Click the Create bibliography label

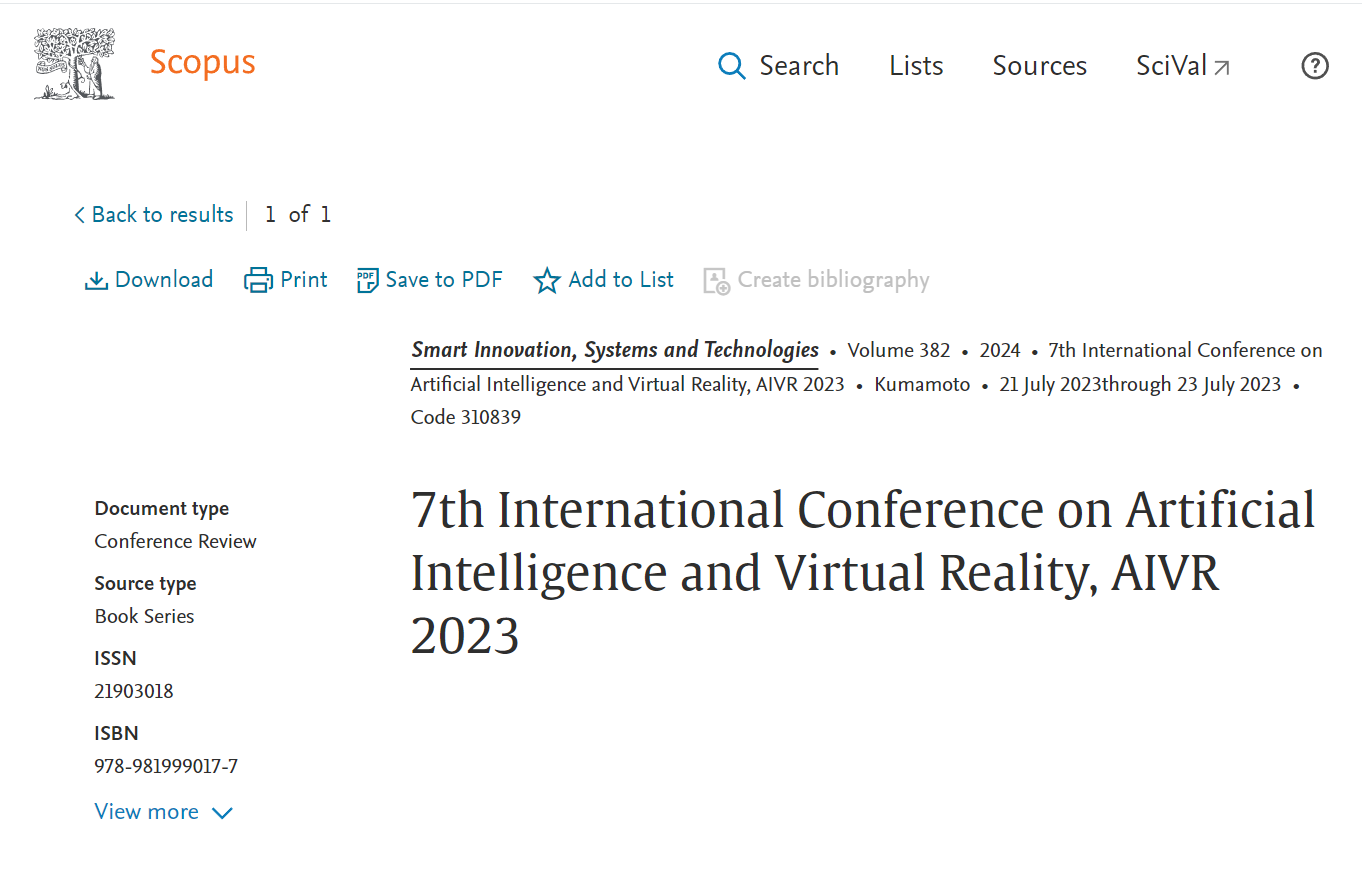[x=833, y=280]
